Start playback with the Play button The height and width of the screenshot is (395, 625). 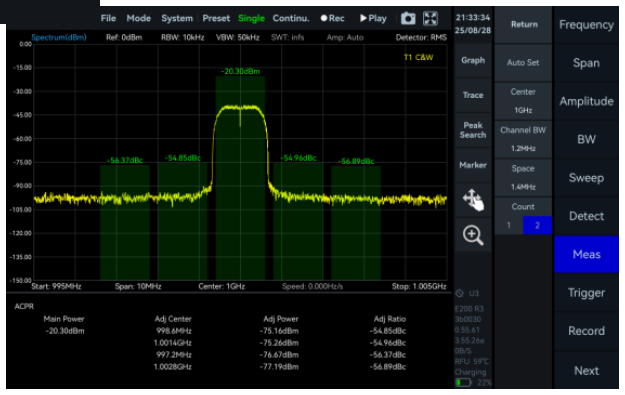[x=373, y=18]
